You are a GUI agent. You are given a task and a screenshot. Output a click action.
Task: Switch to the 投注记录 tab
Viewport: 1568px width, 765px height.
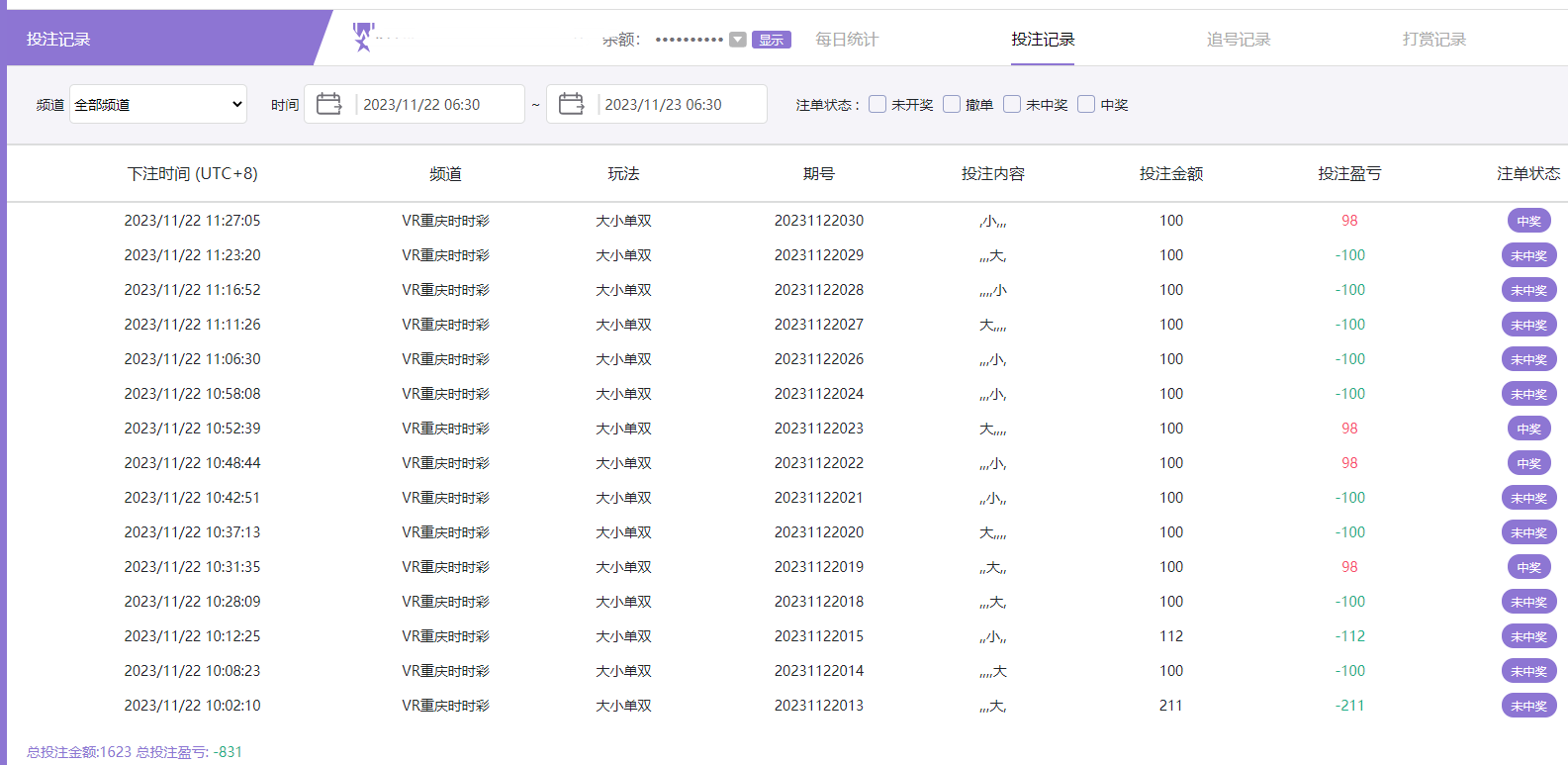1043,40
